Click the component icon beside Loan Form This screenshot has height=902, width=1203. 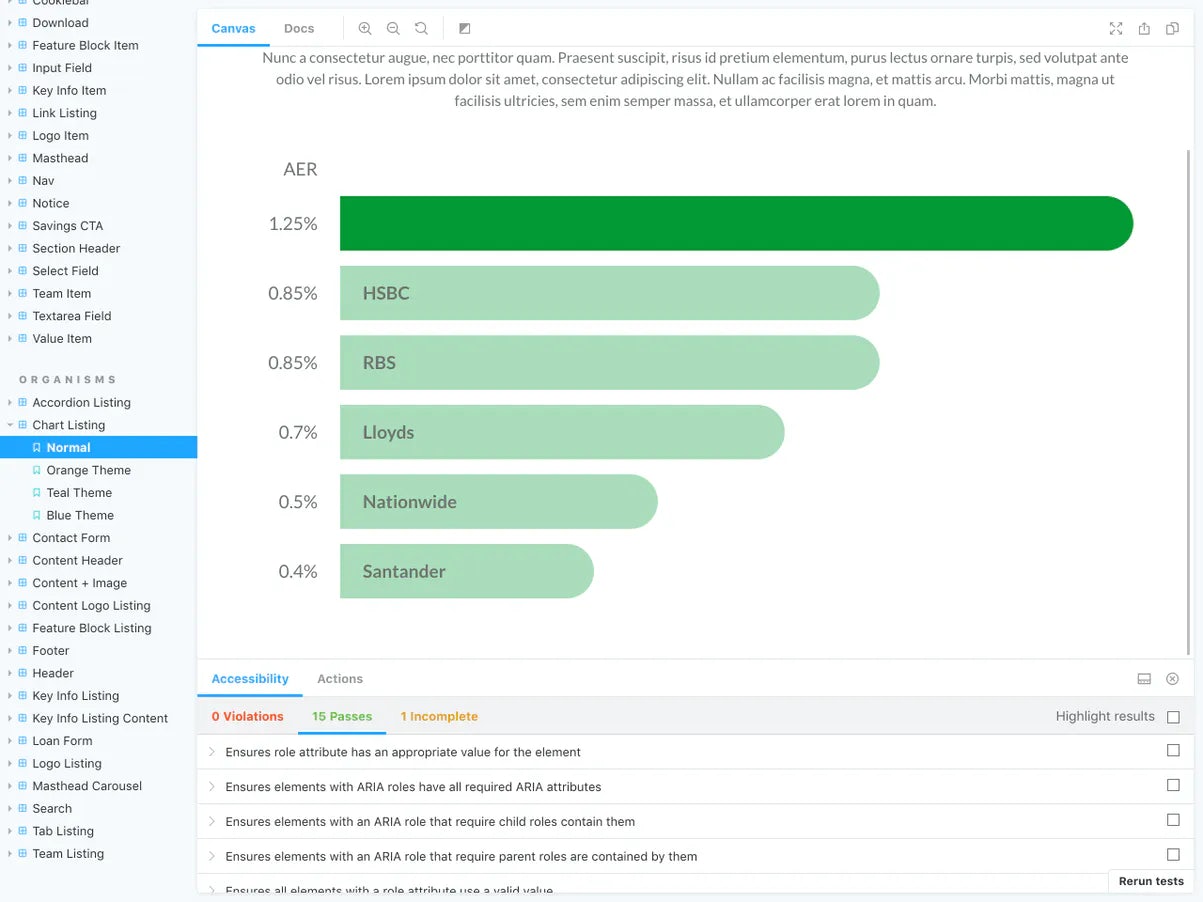pyautogui.click(x=23, y=741)
